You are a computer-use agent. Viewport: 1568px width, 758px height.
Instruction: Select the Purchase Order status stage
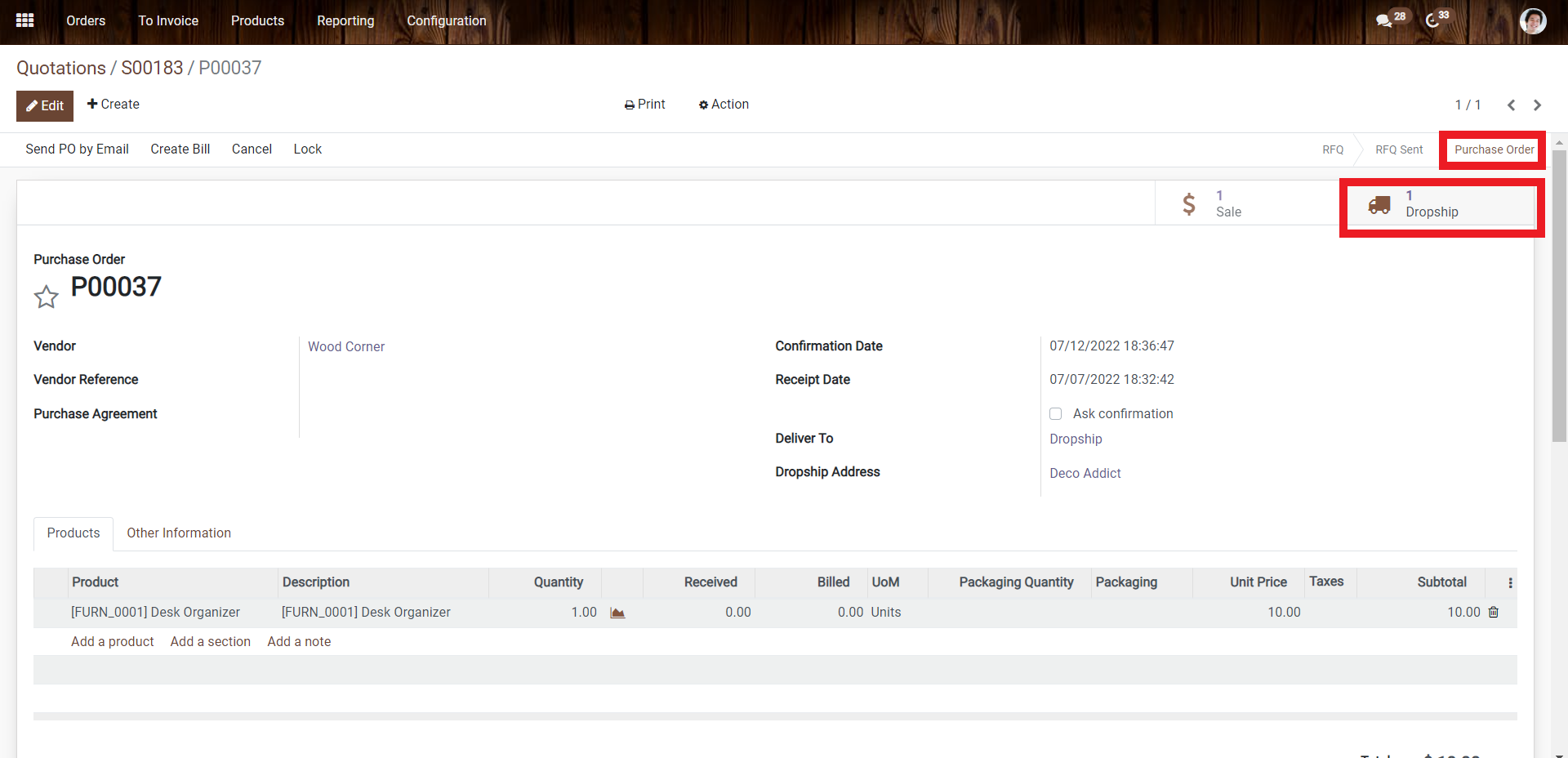[1494, 149]
